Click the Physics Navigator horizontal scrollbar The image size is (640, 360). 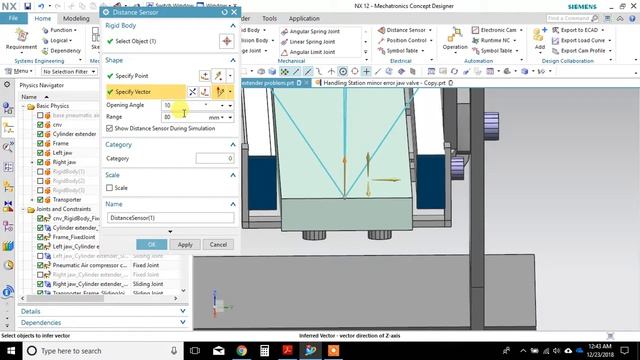(65, 298)
